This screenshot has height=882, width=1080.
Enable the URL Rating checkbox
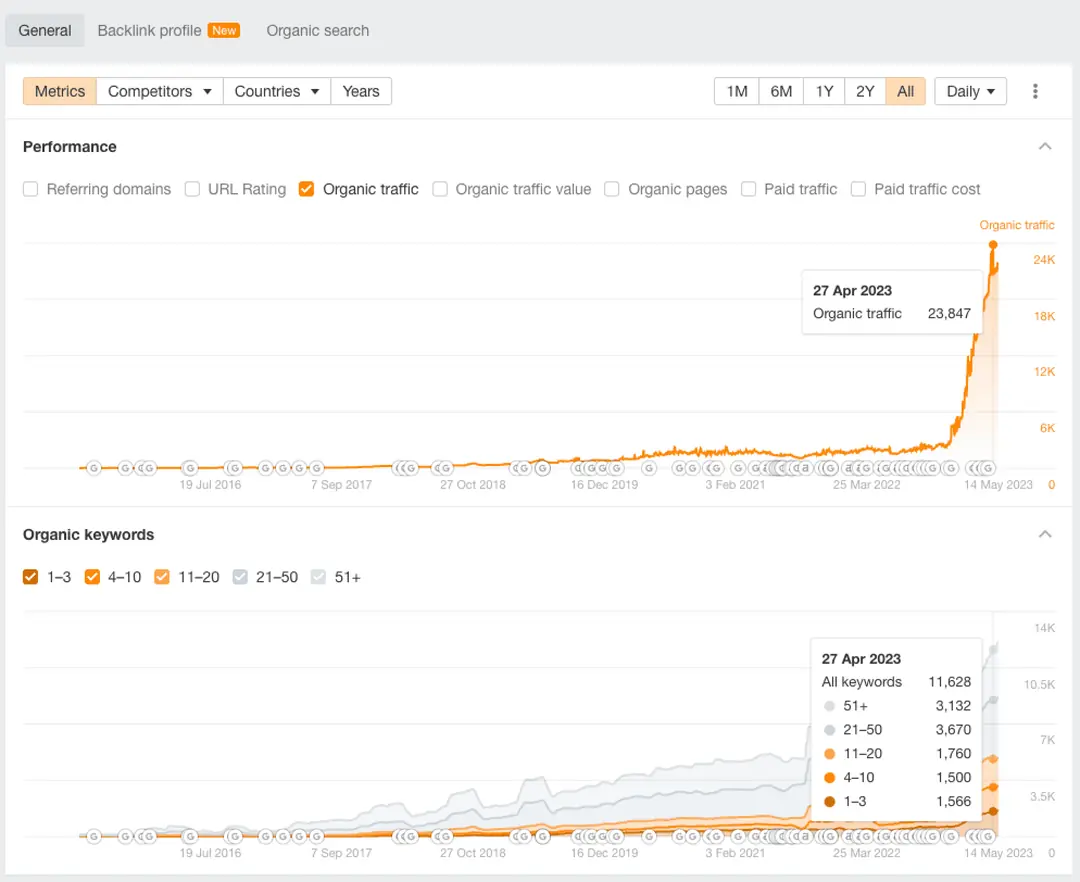point(192,189)
